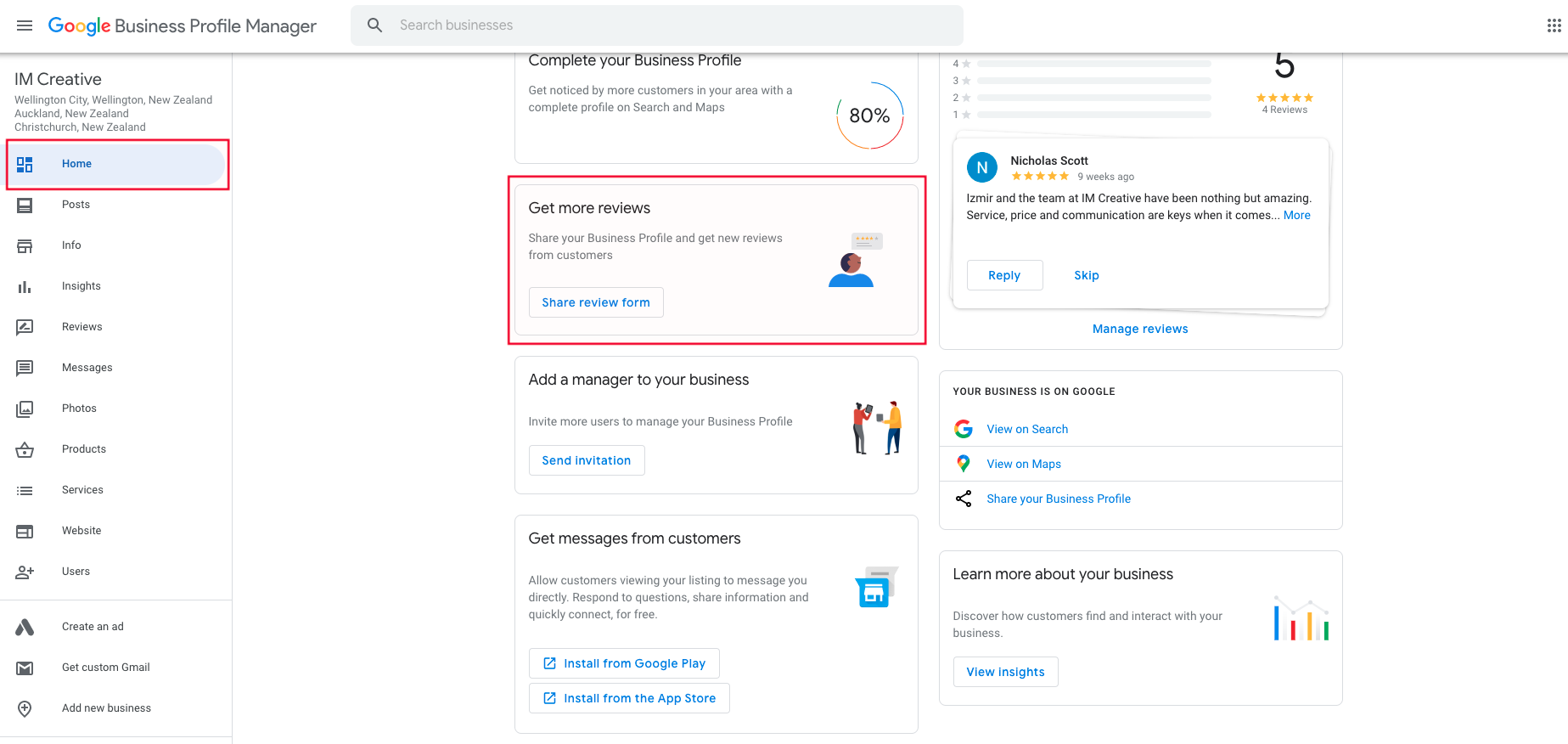Click View insights button
Viewport: 1568px width, 744px height.
[1005, 672]
